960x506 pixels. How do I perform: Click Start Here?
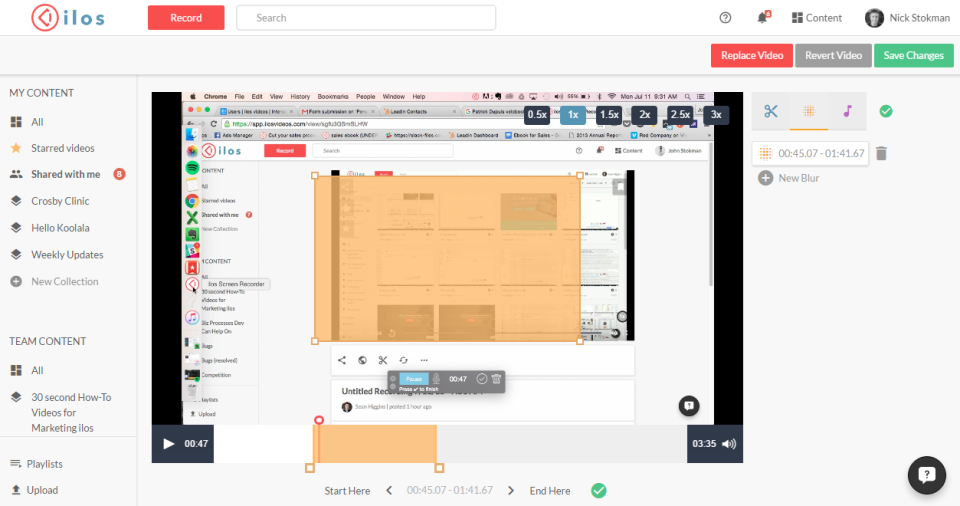(347, 491)
